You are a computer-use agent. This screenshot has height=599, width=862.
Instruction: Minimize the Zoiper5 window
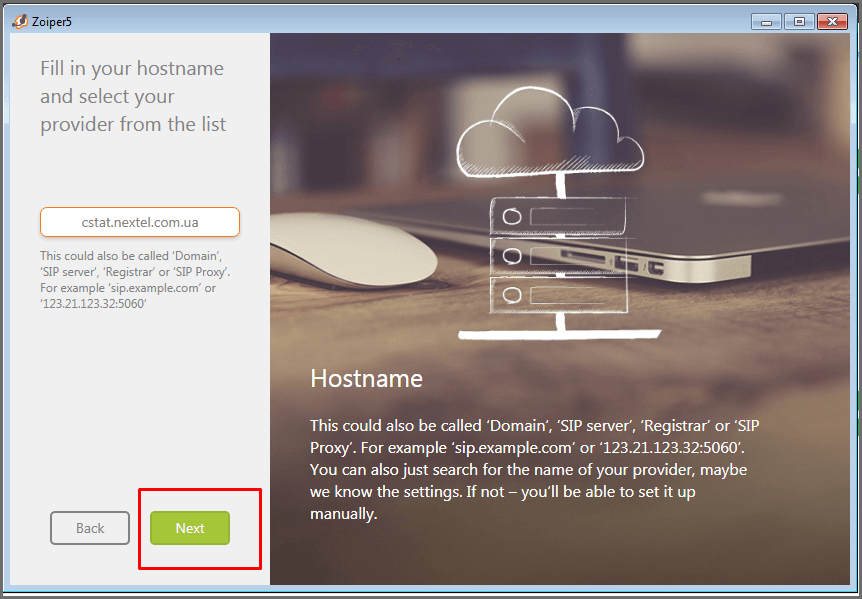click(x=765, y=20)
